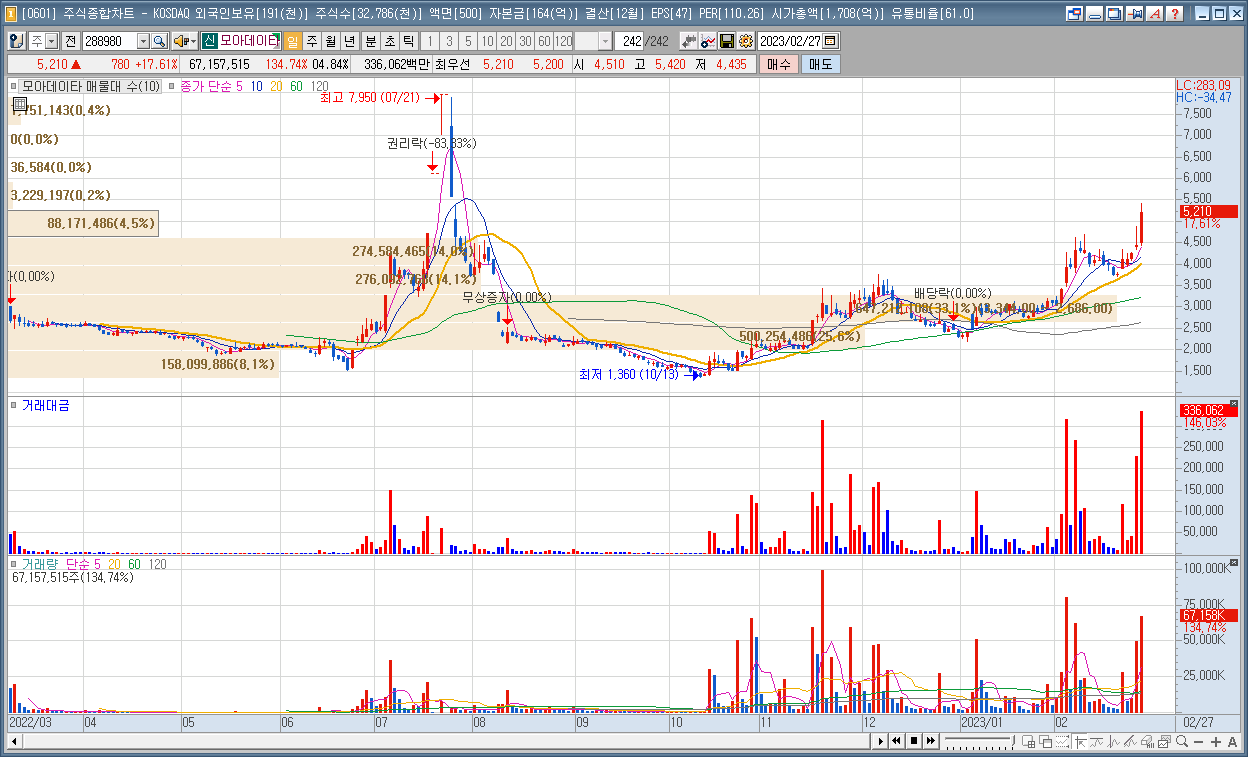Zoom out chart with minus icon
1248x757 pixels.
[1198, 741]
